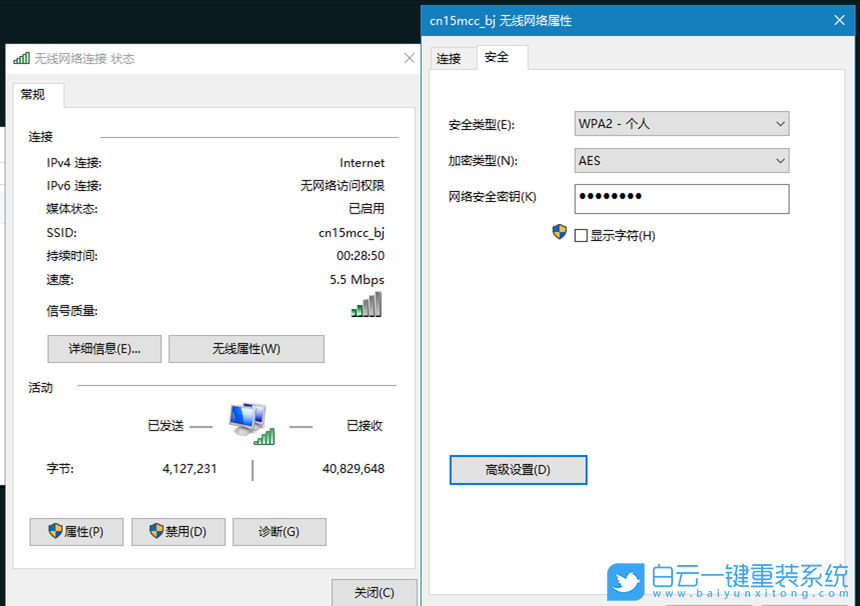Click the 常规 tab
Screen dimensions: 860x606
[x=36, y=94]
